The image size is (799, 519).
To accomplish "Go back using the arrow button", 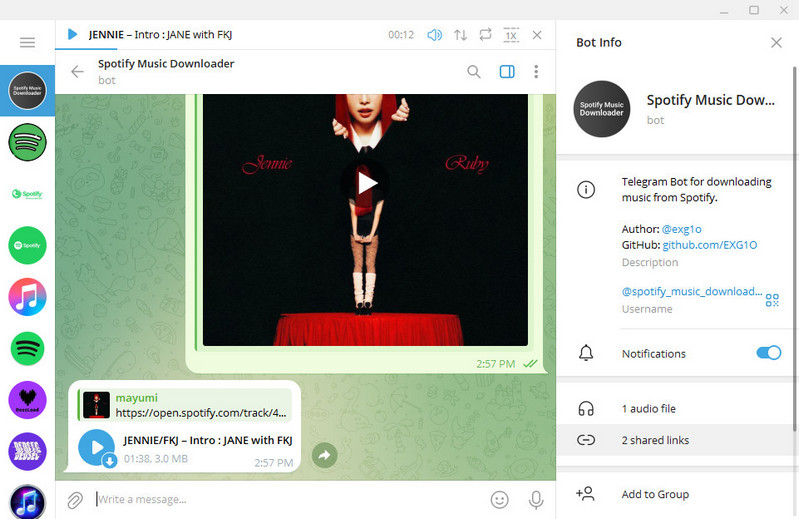I will (77, 71).
